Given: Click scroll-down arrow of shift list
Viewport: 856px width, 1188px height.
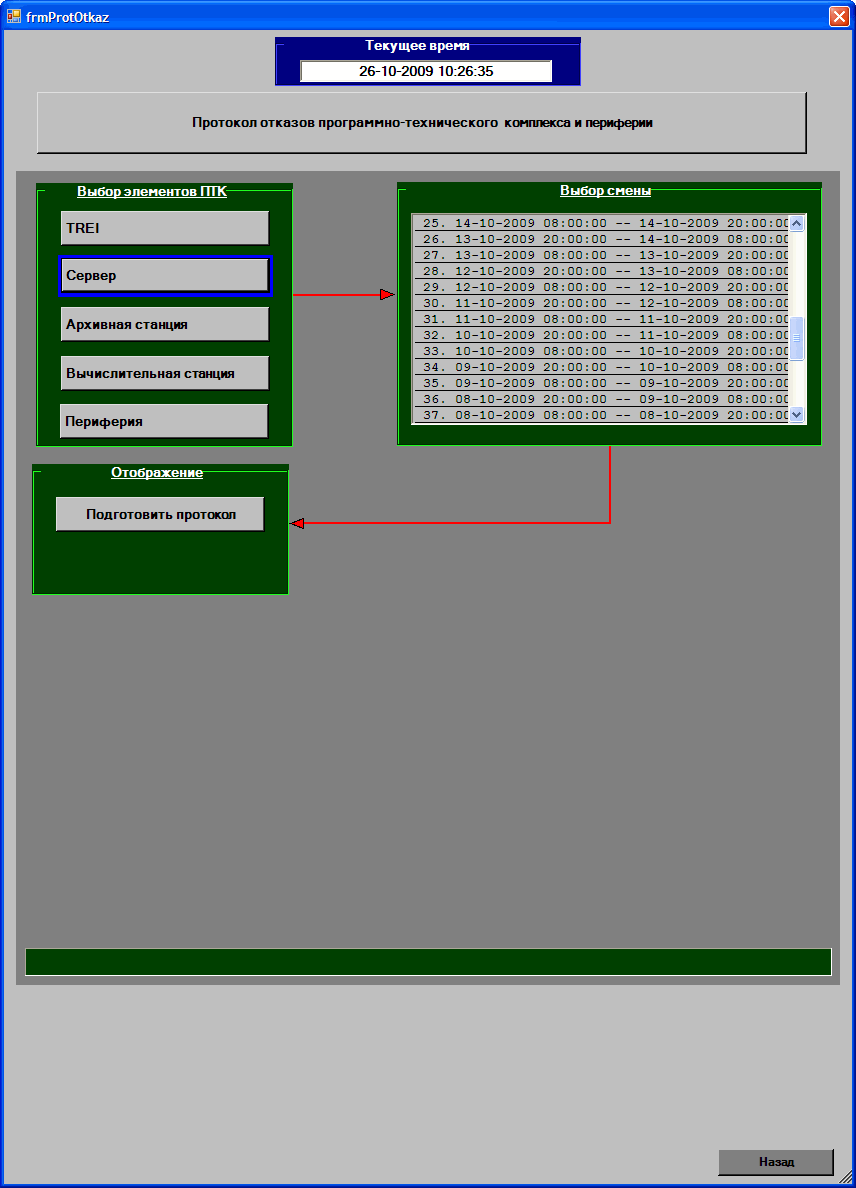Looking at the screenshot, I should [x=796, y=414].
